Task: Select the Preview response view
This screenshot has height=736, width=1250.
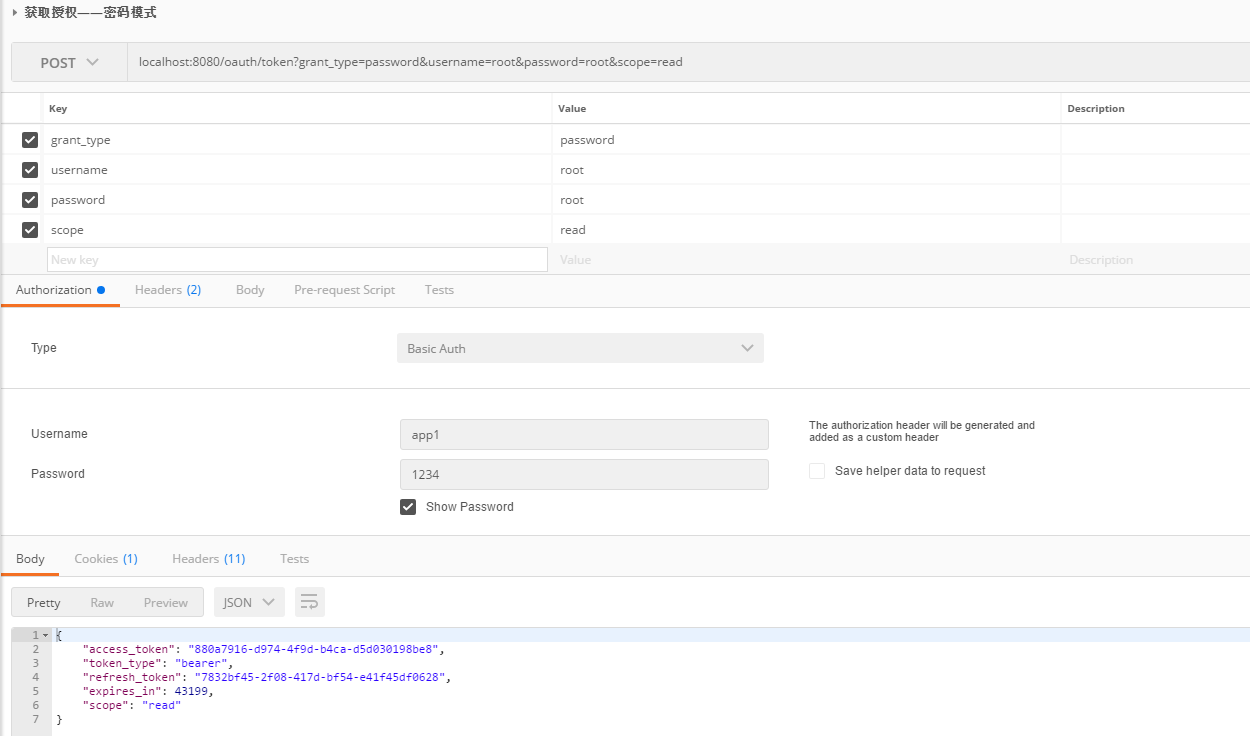Action: click(165, 601)
